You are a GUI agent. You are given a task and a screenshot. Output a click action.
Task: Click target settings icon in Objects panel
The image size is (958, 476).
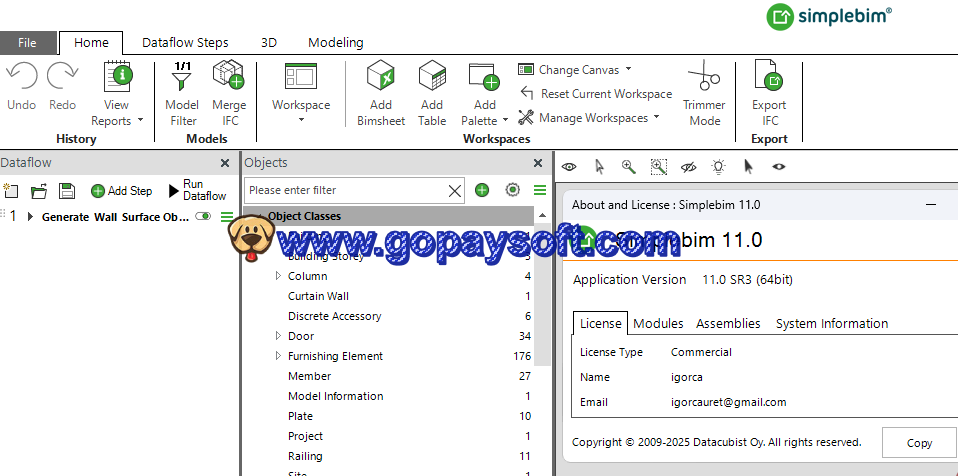click(513, 190)
